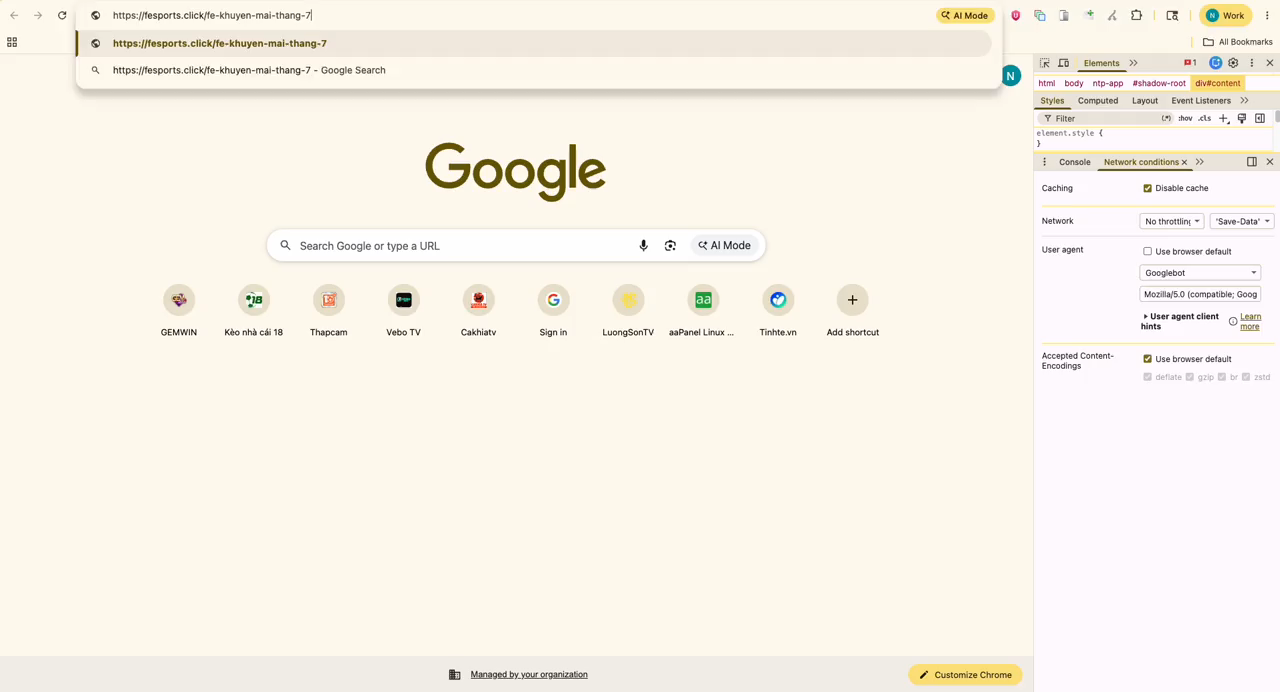
Task: Click the Add shortcut plus icon
Action: coord(853,300)
